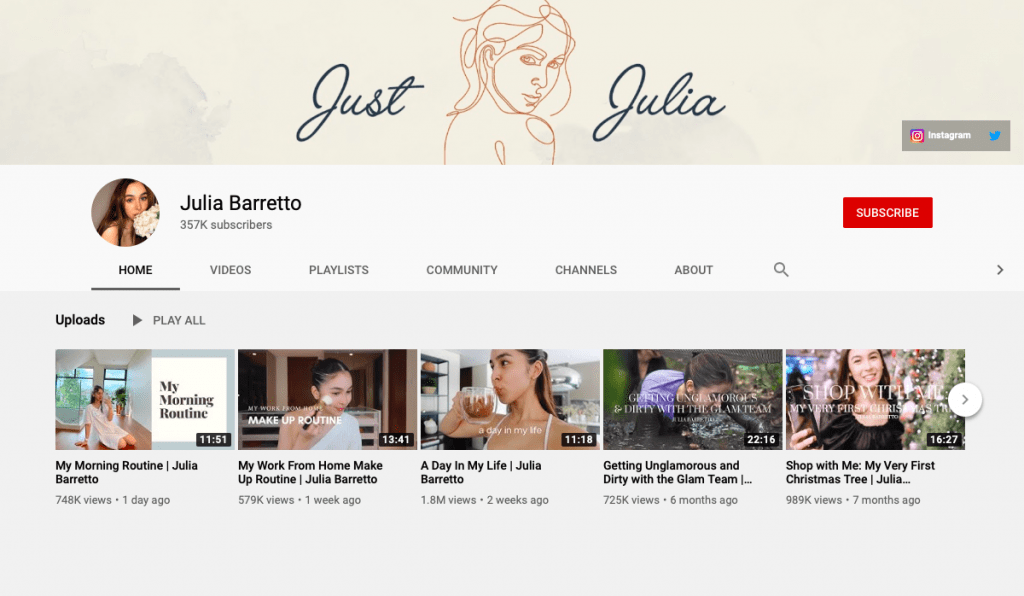Click the channel search magnifier icon
This screenshot has height=596, width=1024.
(781, 270)
